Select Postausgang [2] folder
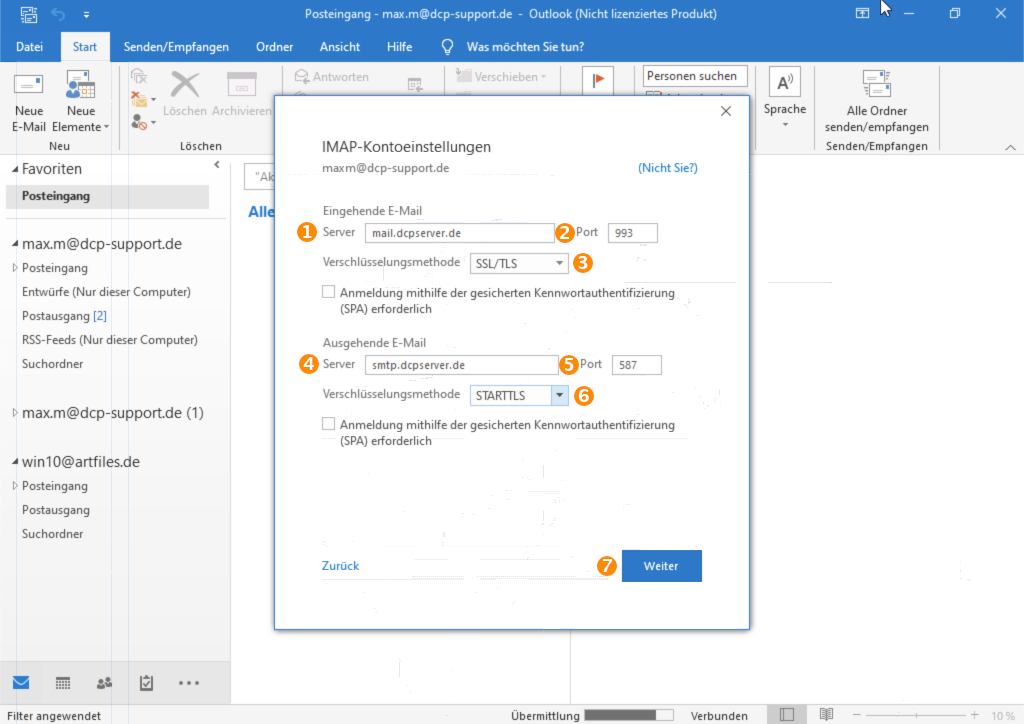Viewport: 1024px width, 724px height. click(x=64, y=316)
